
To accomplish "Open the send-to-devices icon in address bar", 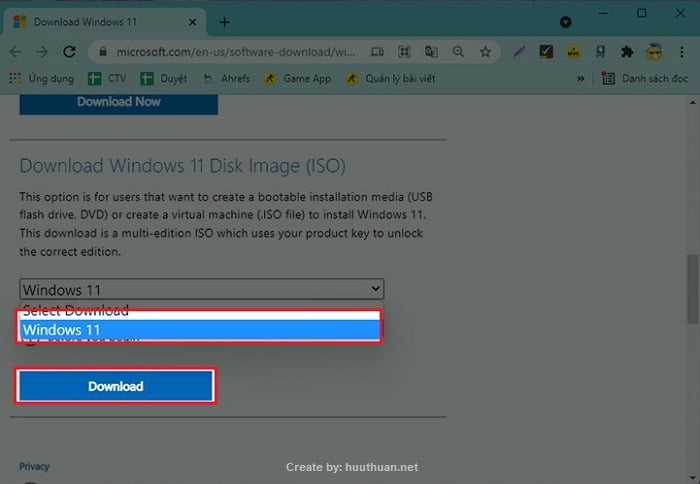I will [377, 52].
